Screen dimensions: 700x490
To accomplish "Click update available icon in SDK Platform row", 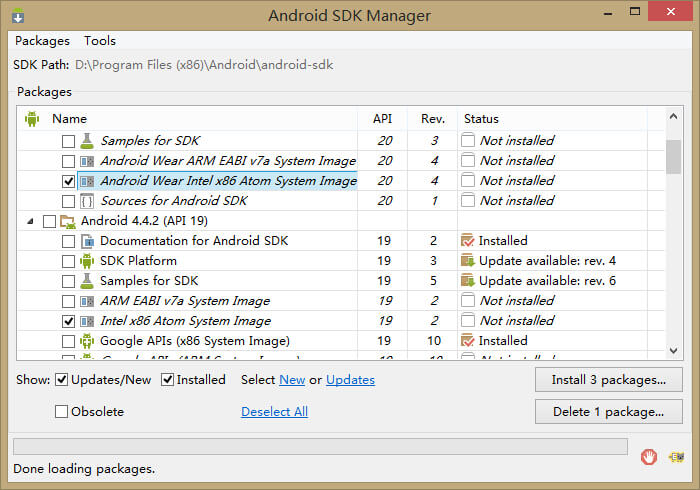I will 467,261.
